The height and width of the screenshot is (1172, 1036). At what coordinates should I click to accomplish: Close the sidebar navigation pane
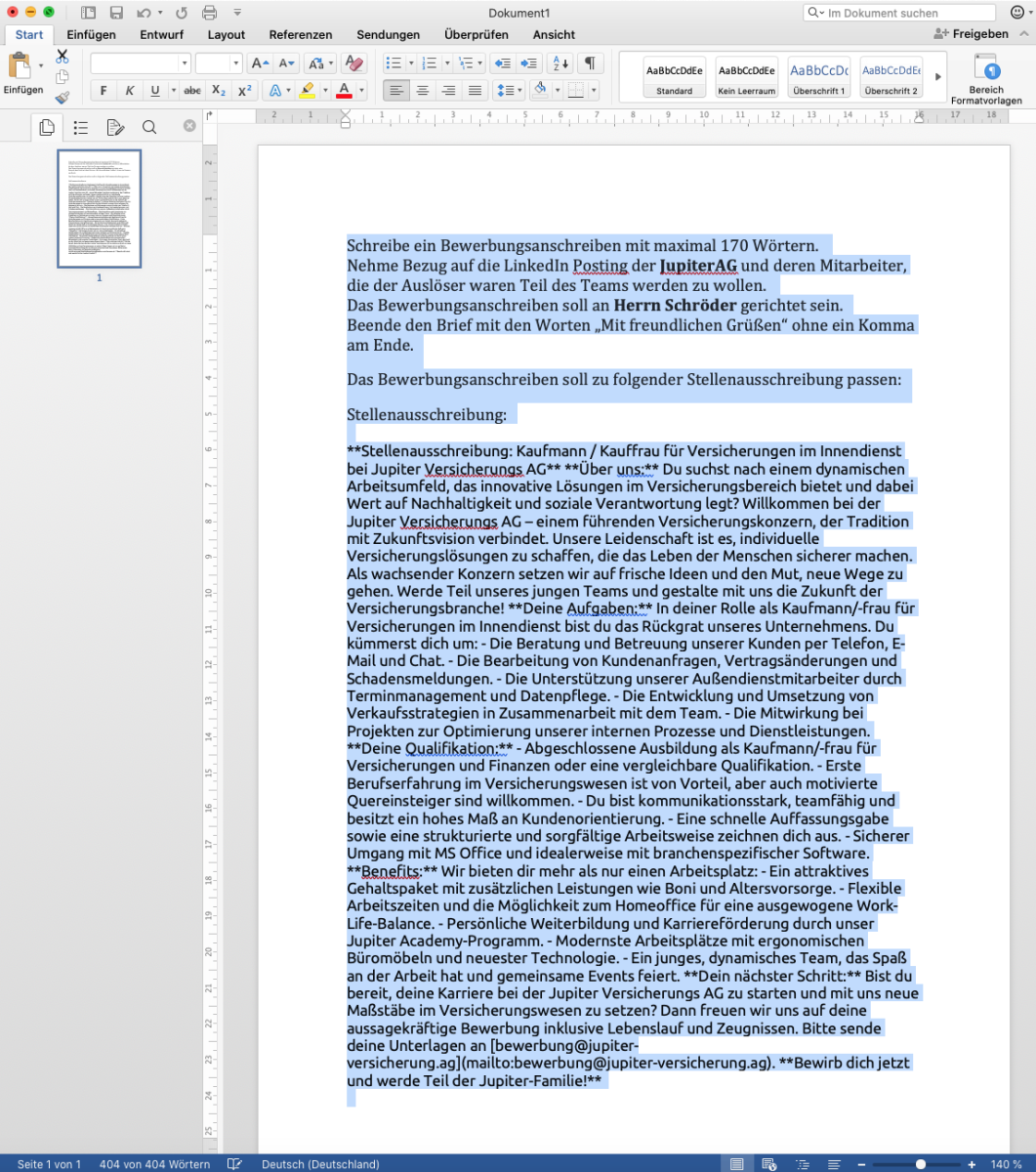coord(189,126)
